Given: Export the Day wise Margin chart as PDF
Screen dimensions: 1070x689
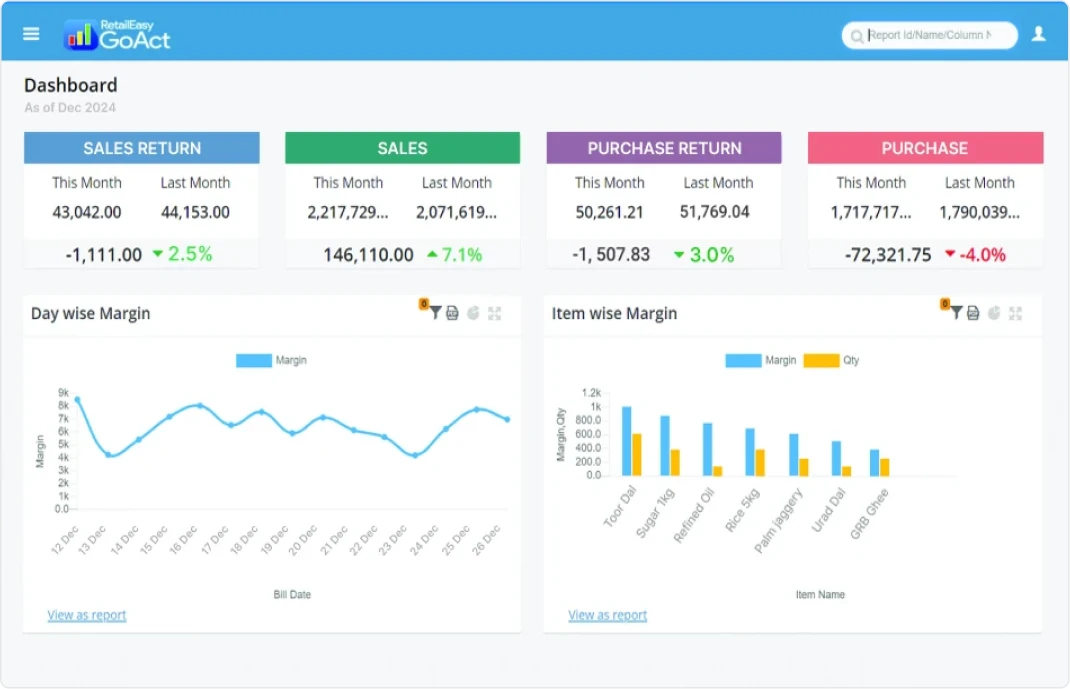Looking at the screenshot, I should point(454,312).
